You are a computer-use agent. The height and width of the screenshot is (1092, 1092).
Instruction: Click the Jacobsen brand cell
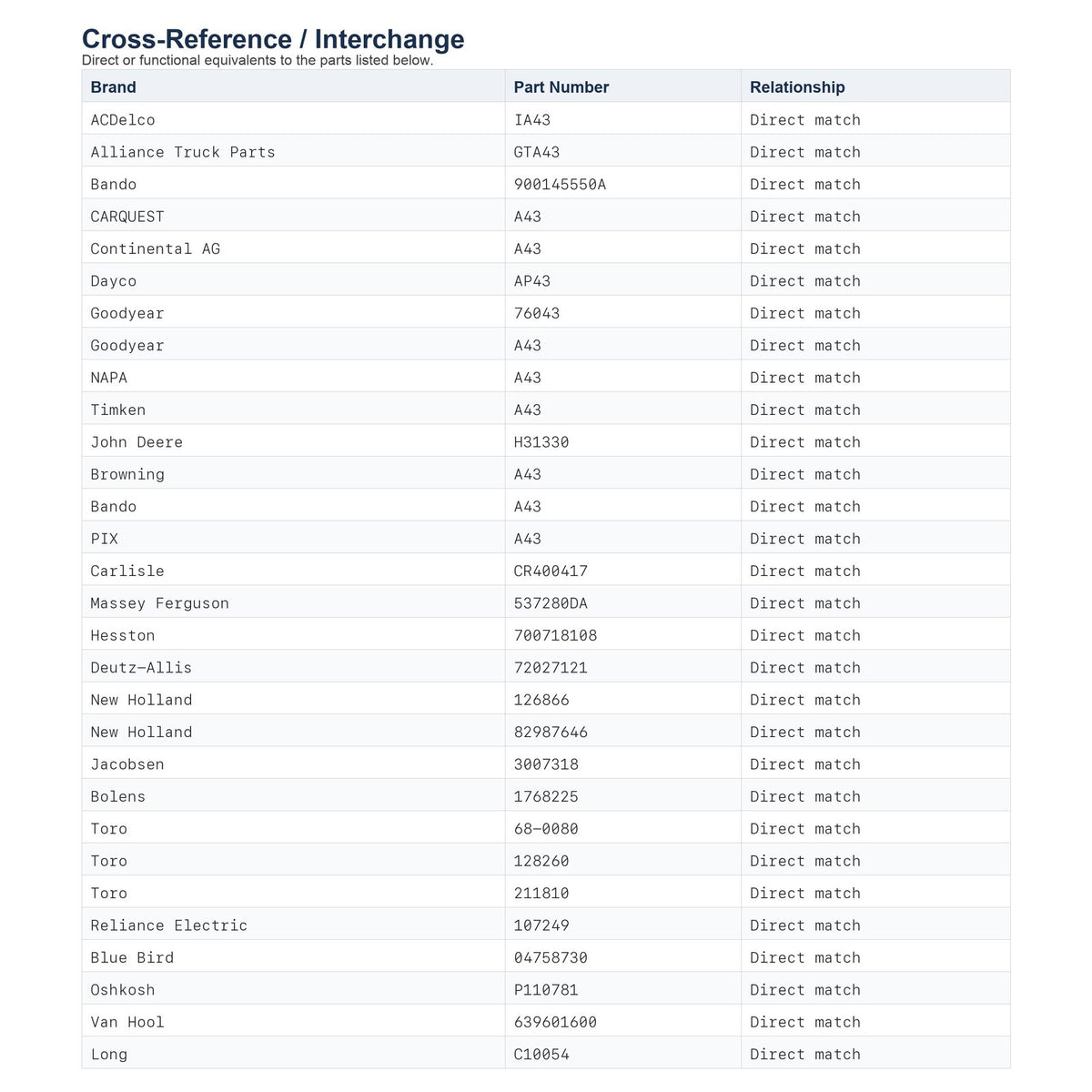click(293, 763)
